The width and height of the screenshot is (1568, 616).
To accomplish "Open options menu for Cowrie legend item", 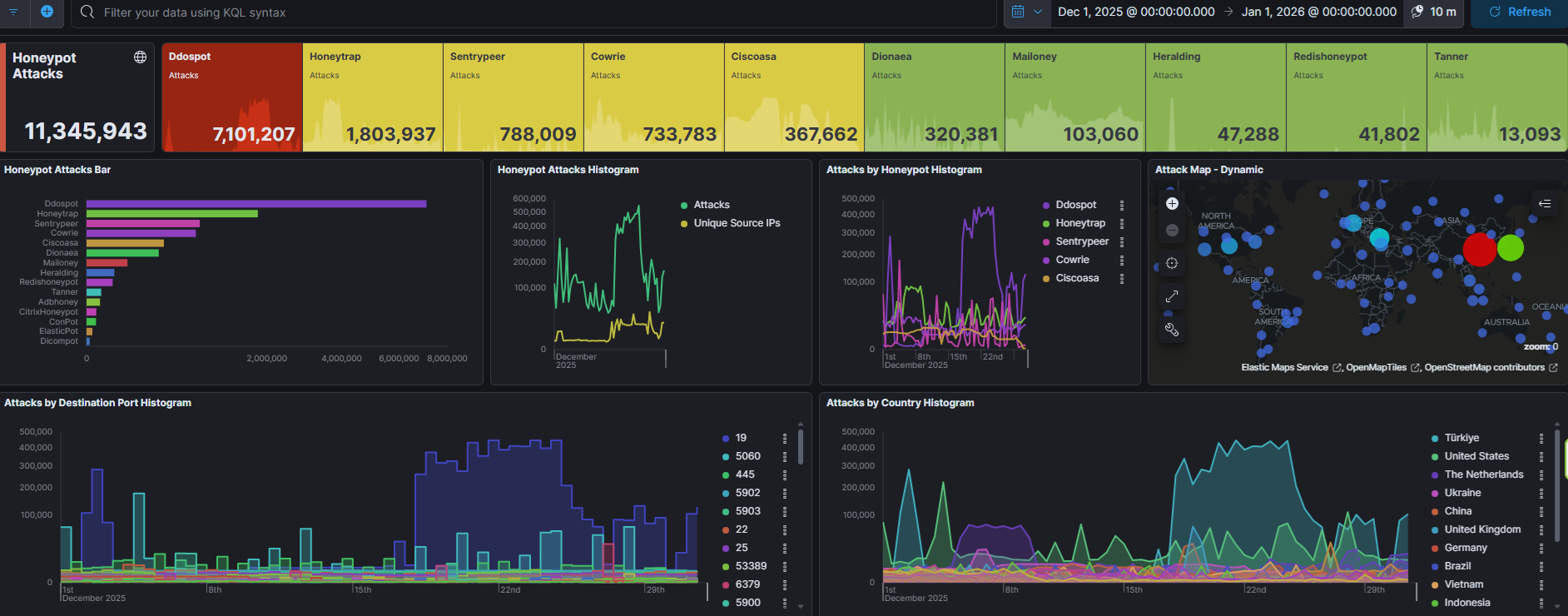I will click(1122, 260).
